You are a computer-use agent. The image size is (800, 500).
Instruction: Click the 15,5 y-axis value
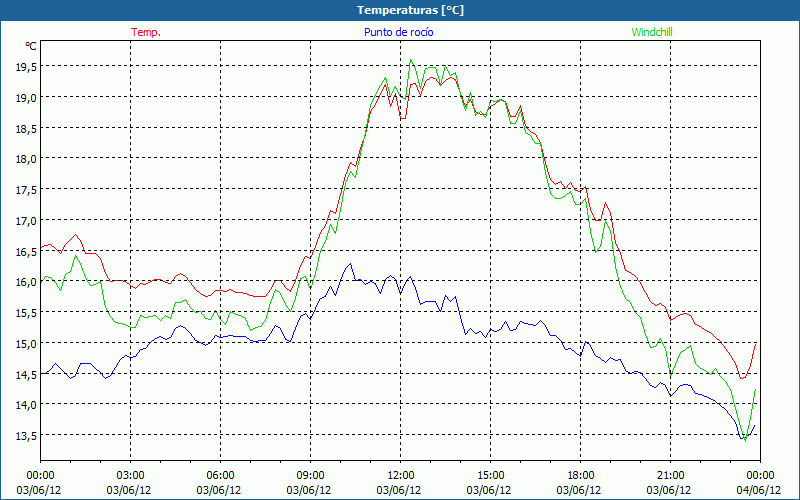[x=26, y=312]
